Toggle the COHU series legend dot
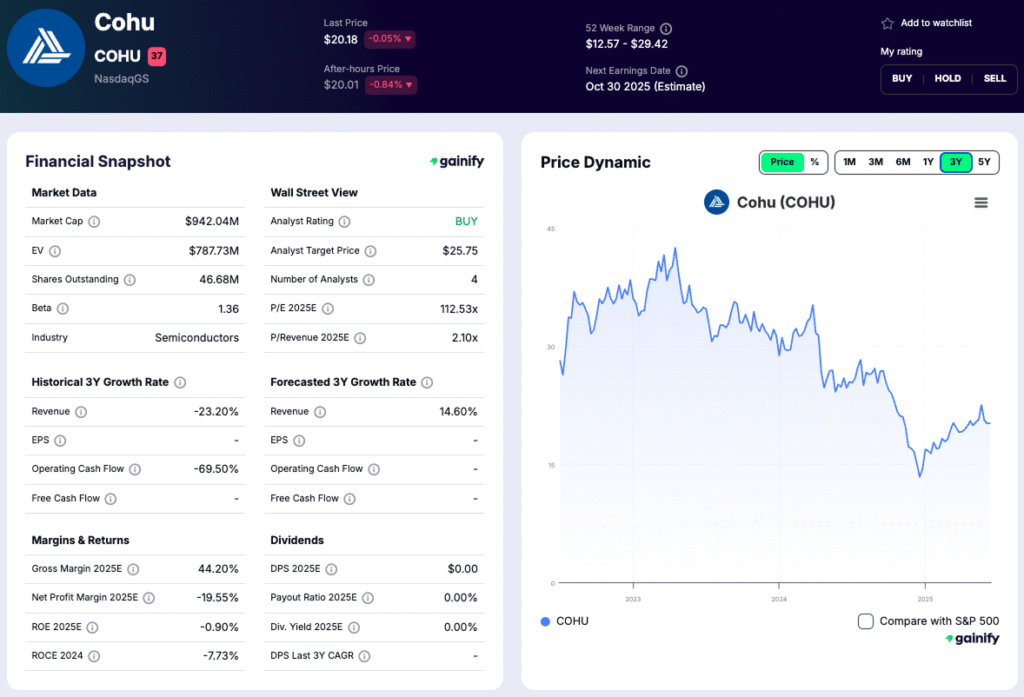1024x697 pixels. (545, 621)
